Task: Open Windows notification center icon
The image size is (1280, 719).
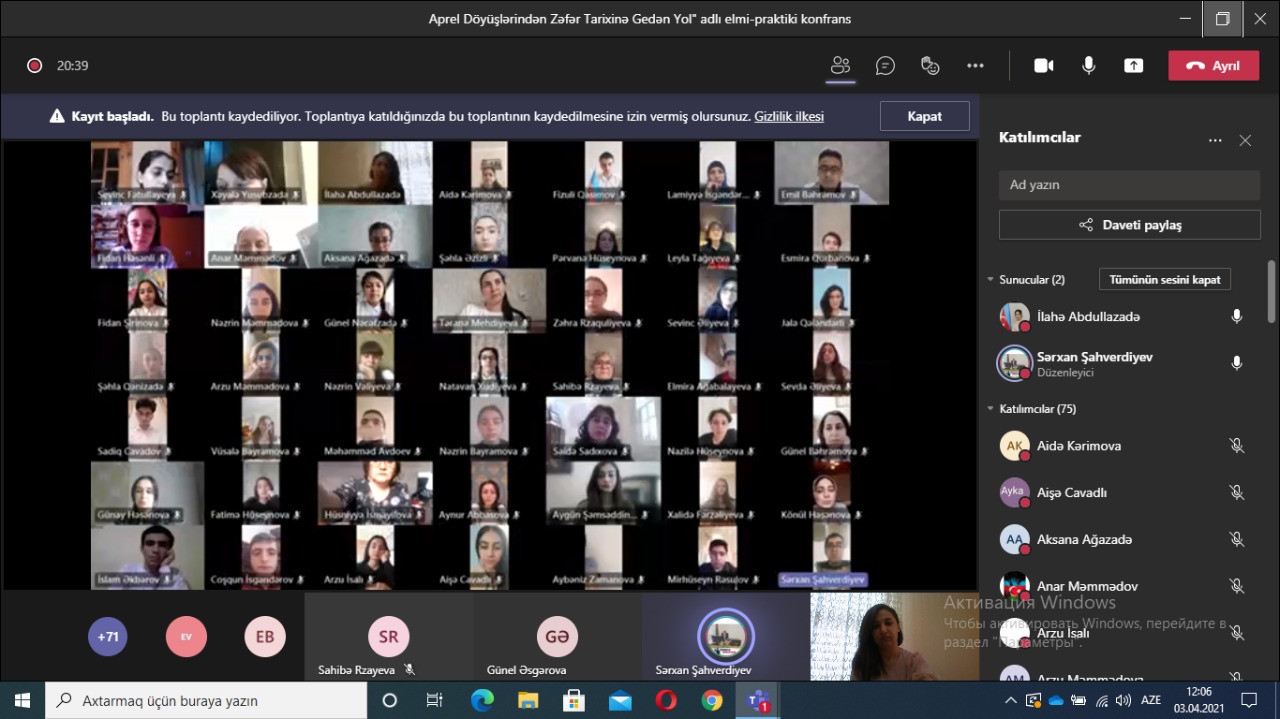Action: pos(1249,700)
